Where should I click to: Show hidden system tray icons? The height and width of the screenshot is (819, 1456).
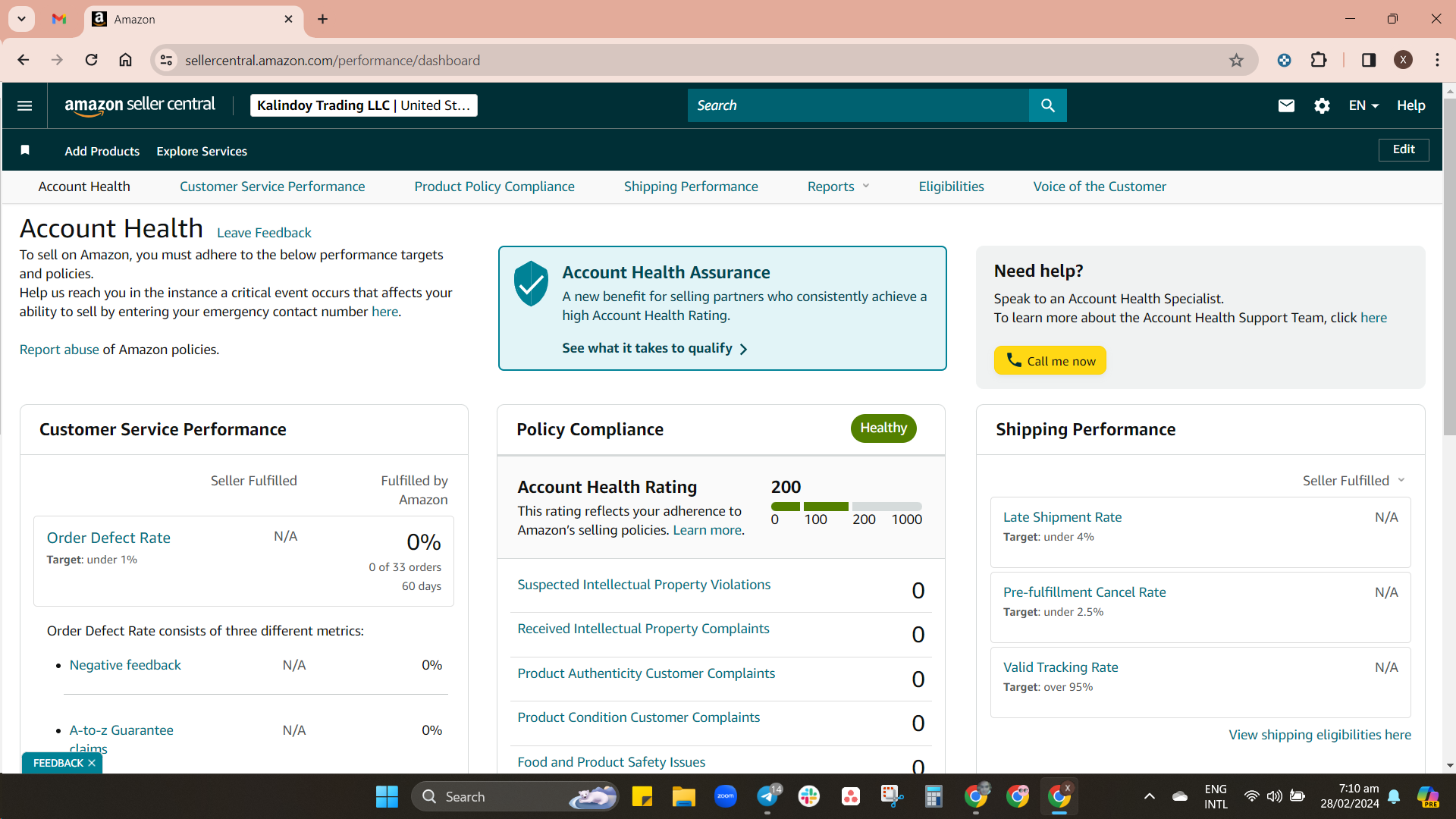(1149, 796)
